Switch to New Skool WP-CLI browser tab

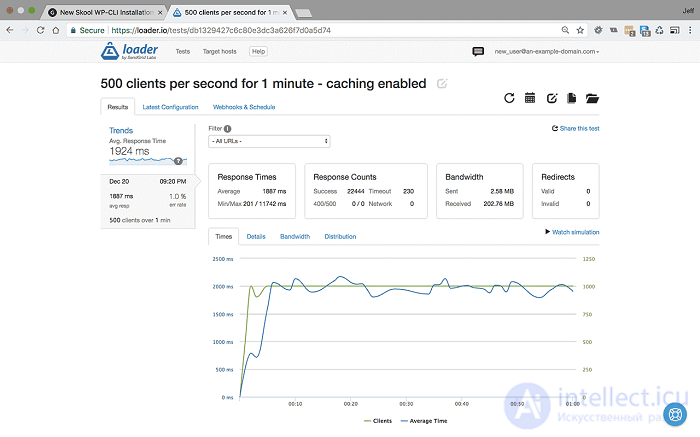(x=103, y=12)
